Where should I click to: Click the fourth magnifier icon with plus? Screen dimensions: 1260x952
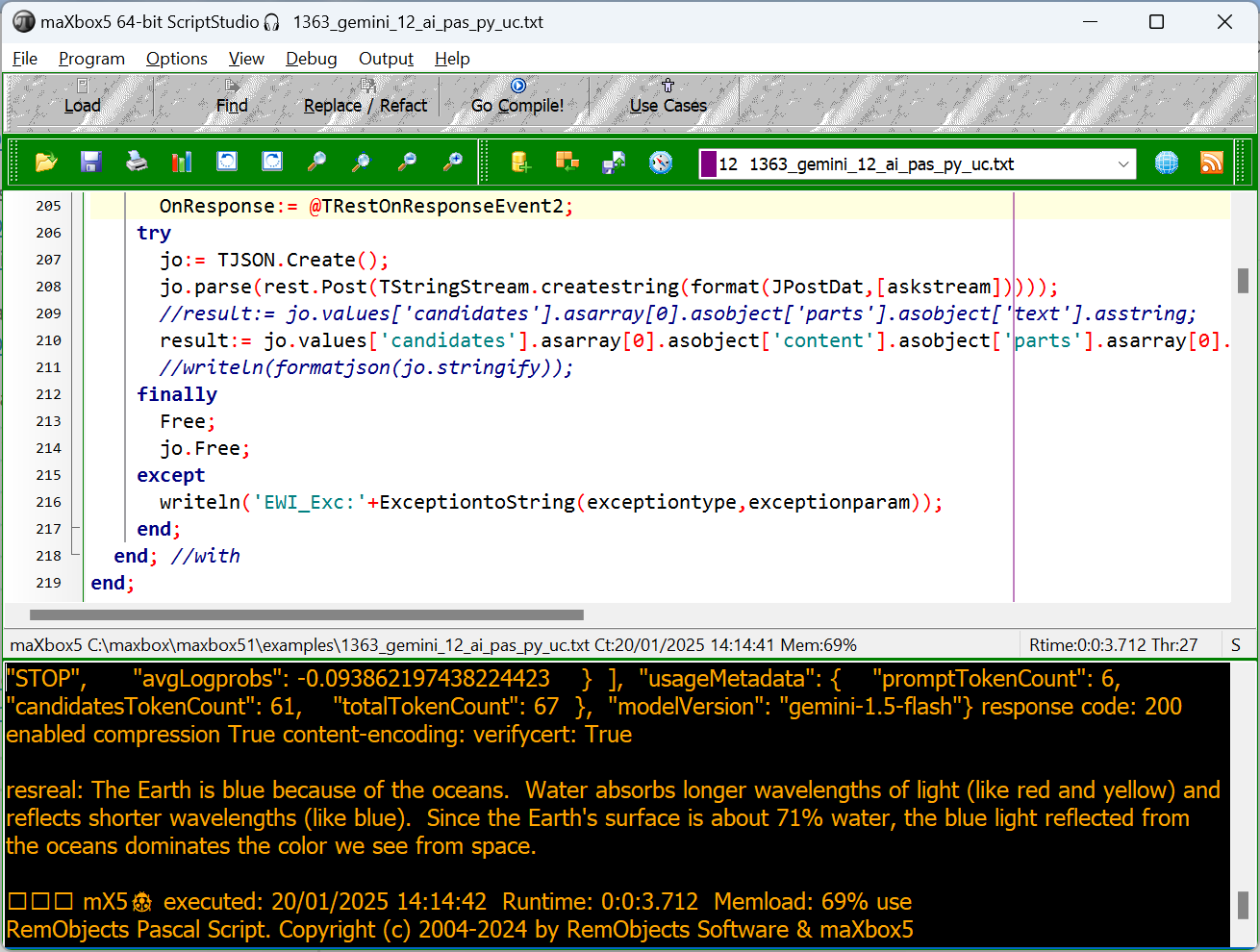pos(452,163)
